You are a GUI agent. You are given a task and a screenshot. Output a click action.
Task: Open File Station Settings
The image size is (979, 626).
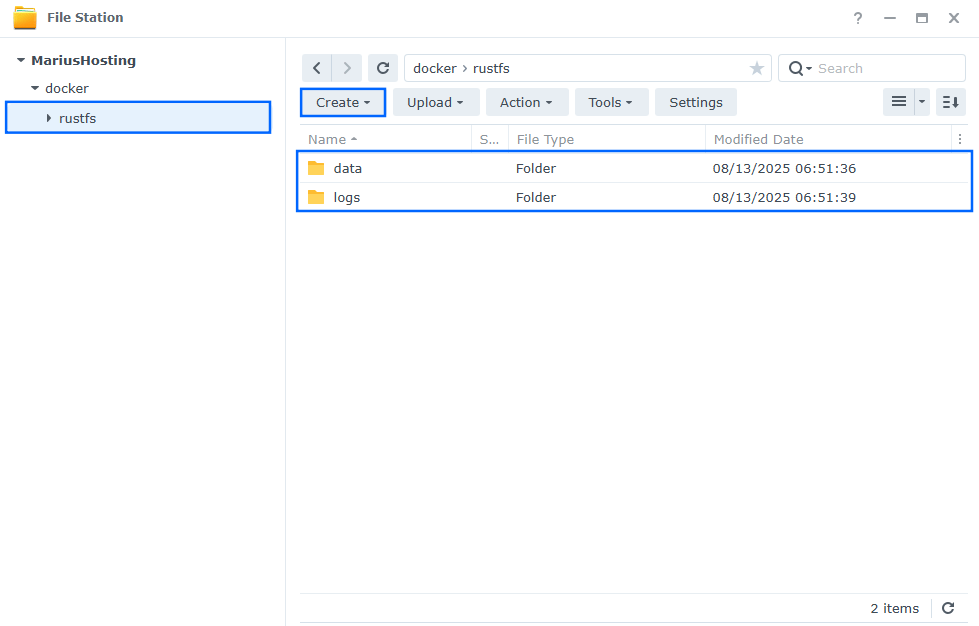[x=696, y=102]
